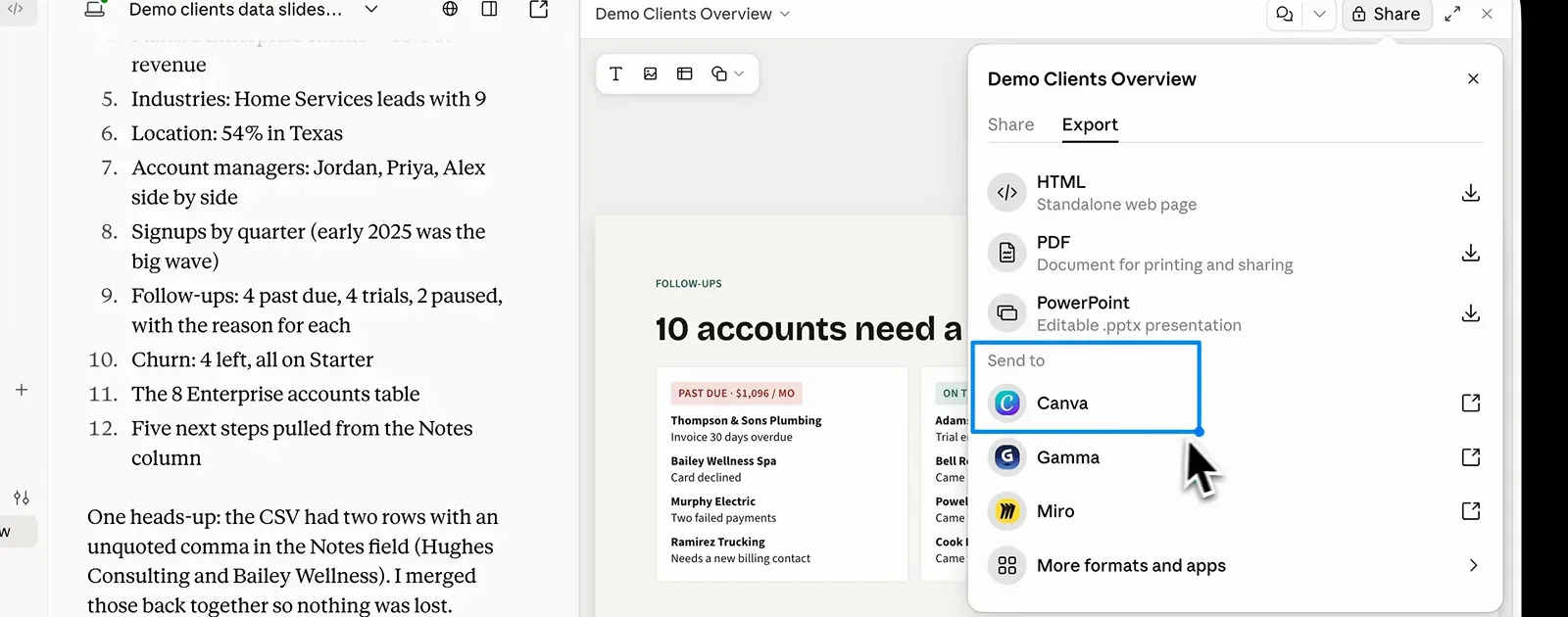Open the comments chat bubbles icon
Viewport: 1568px width, 617px height.
(1285, 14)
